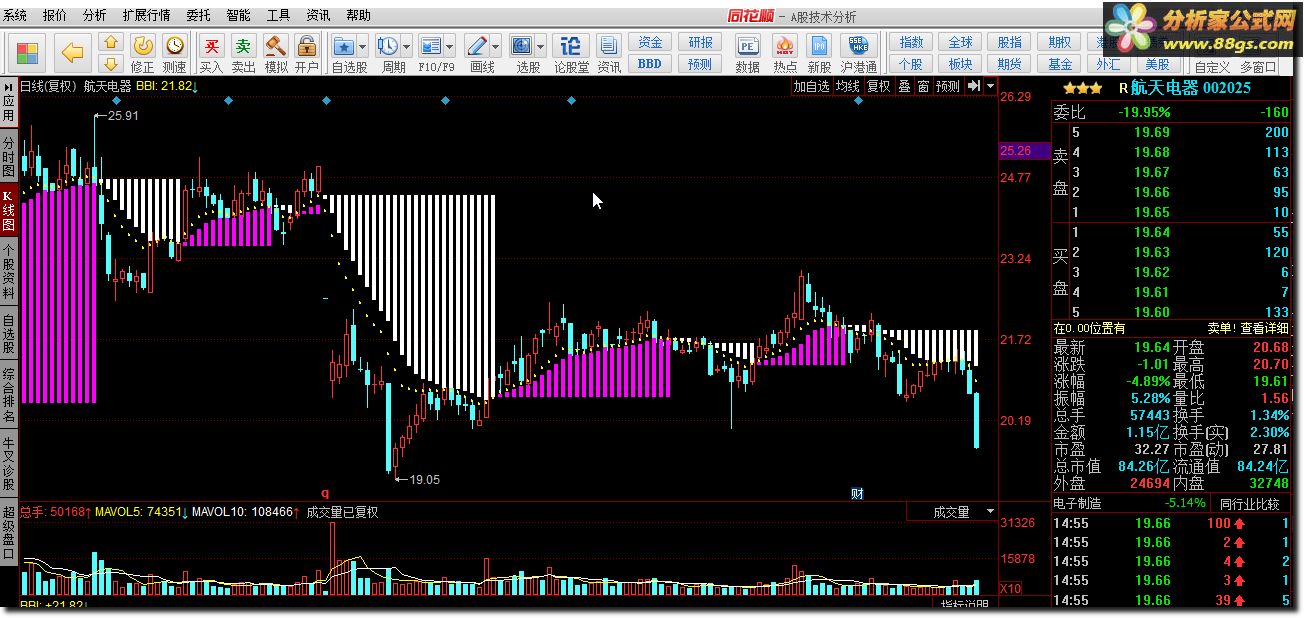
Task: Toggle the X10 volume scale
Action: (1010, 588)
